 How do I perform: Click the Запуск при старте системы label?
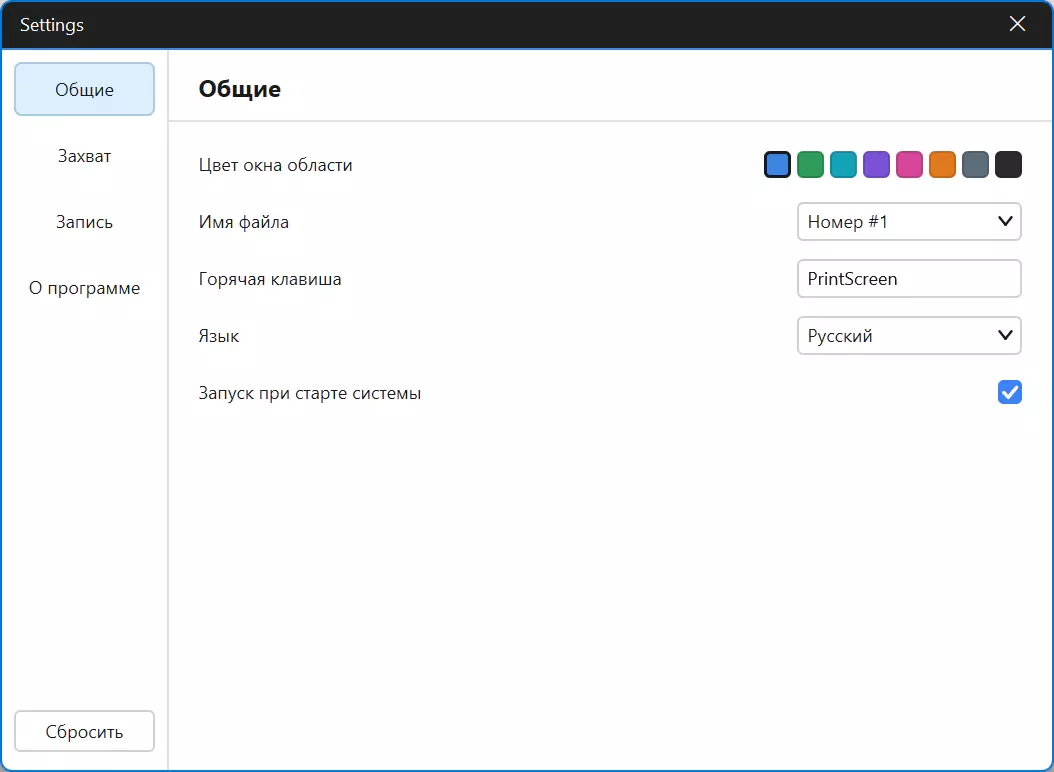click(310, 393)
